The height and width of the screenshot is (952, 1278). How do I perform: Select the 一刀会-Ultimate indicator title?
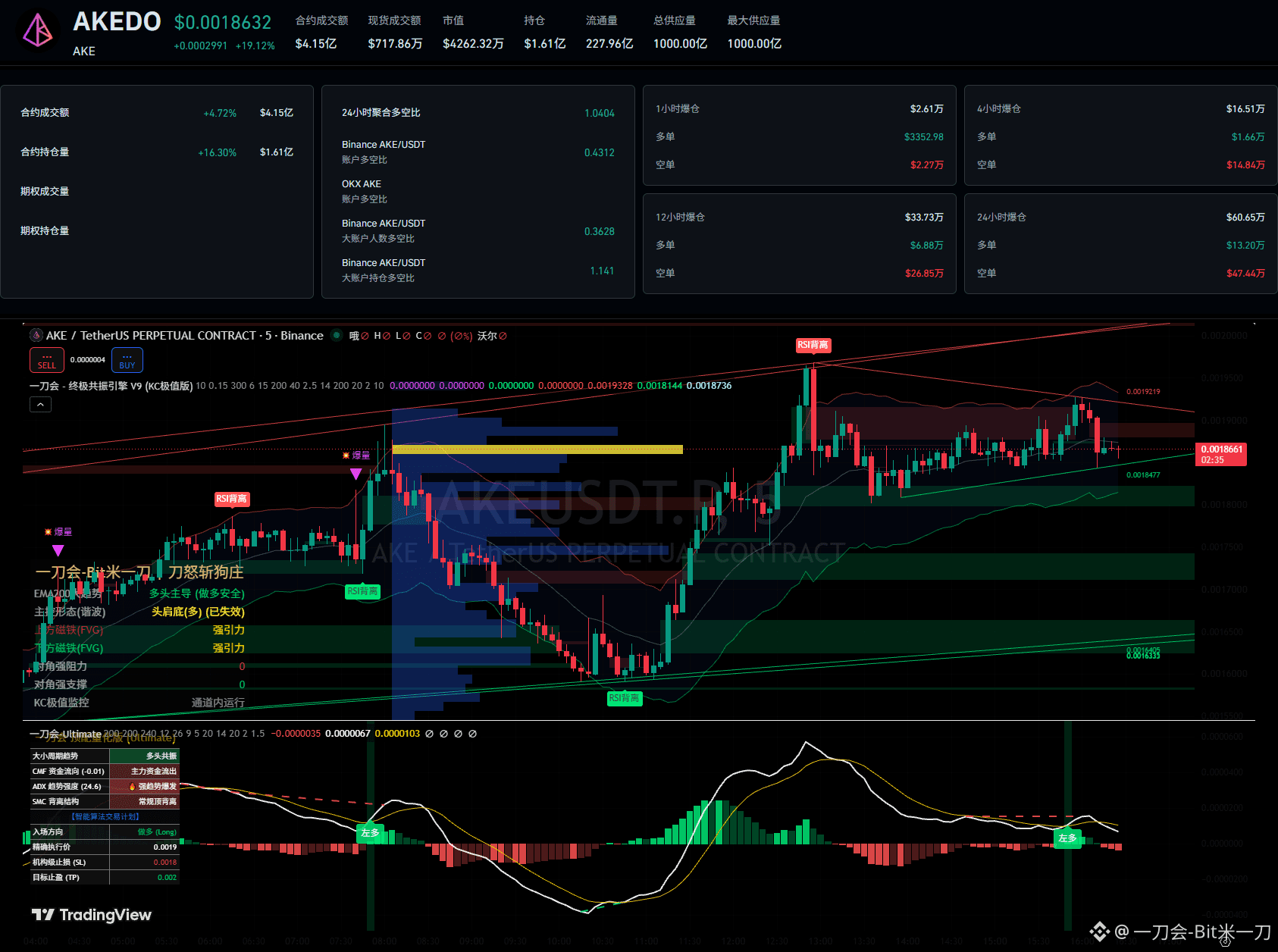pos(65,734)
